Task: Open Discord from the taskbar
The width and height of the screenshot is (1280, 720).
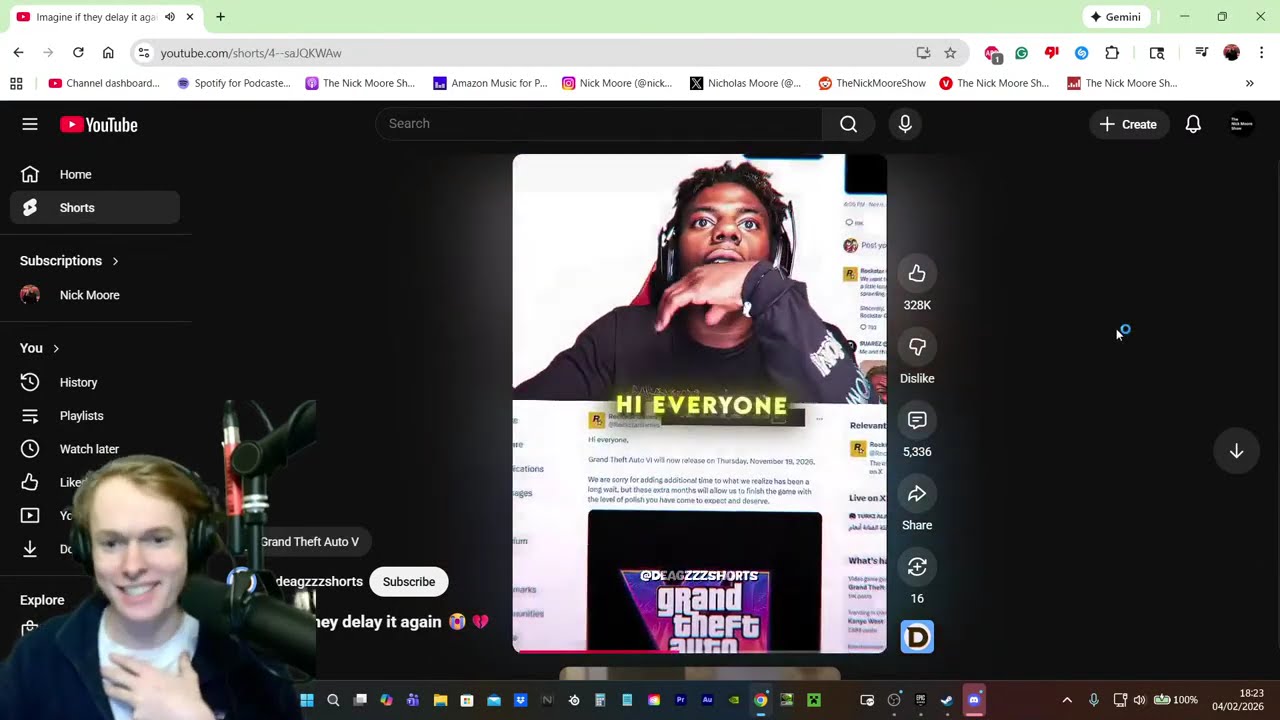Action: click(974, 700)
